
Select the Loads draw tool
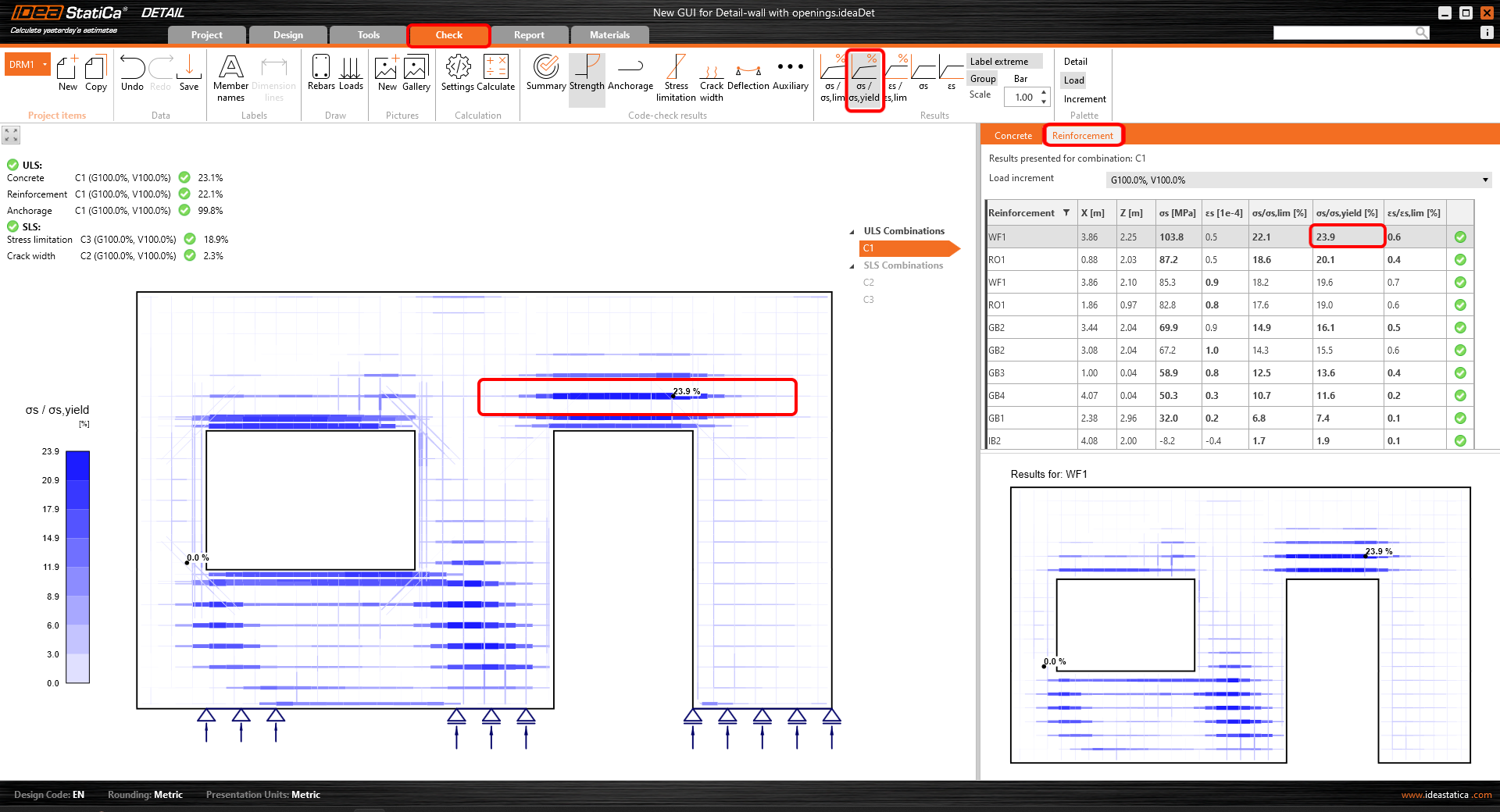pyautogui.click(x=351, y=73)
